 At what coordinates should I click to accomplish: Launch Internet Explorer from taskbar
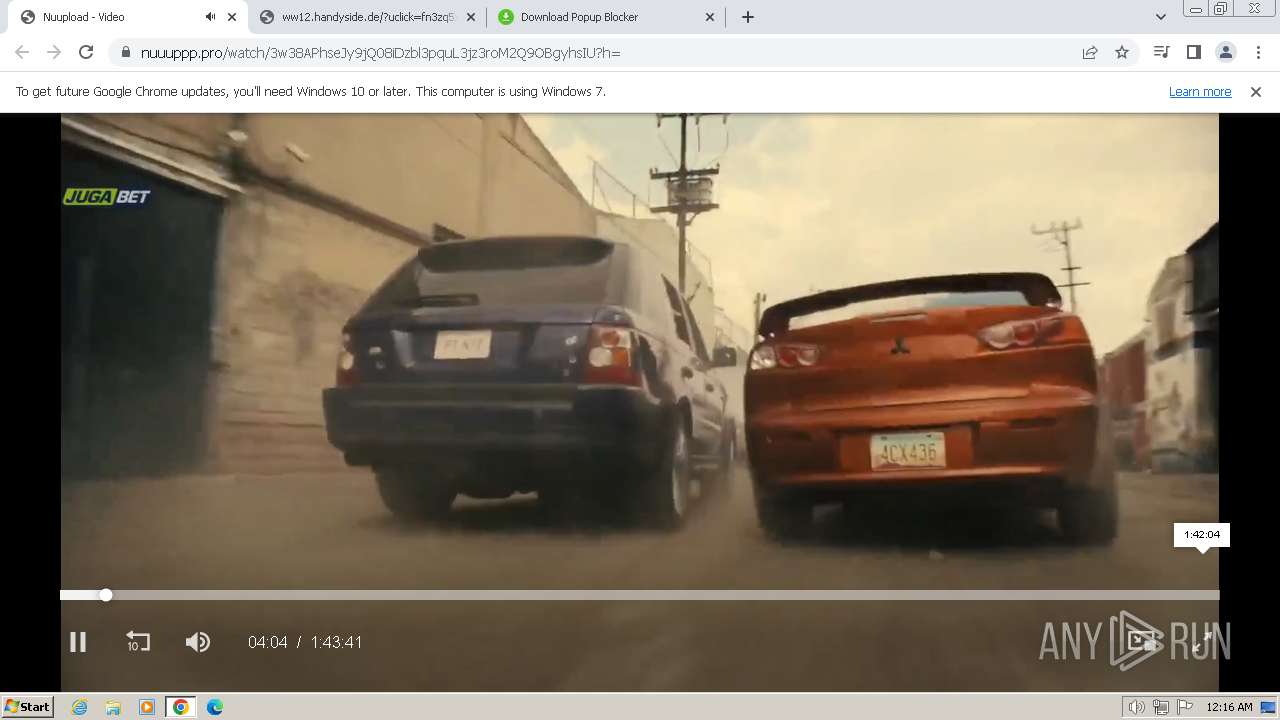(x=79, y=707)
